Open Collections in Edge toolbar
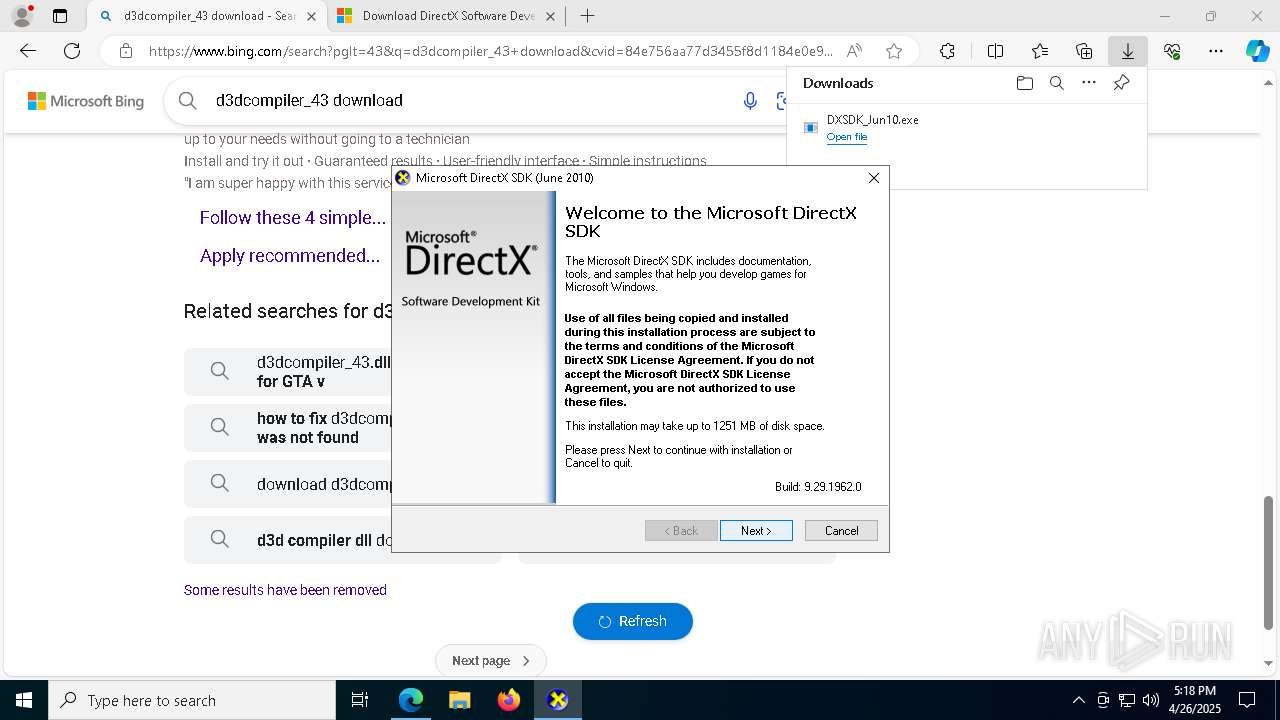Image resolution: width=1280 pixels, height=720 pixels. 1084,51
